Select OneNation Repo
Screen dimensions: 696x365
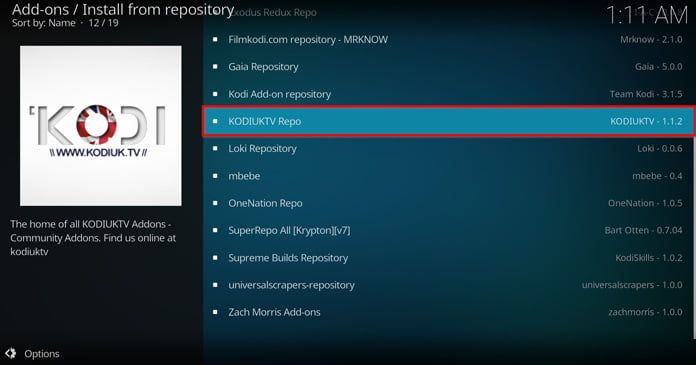448,203
